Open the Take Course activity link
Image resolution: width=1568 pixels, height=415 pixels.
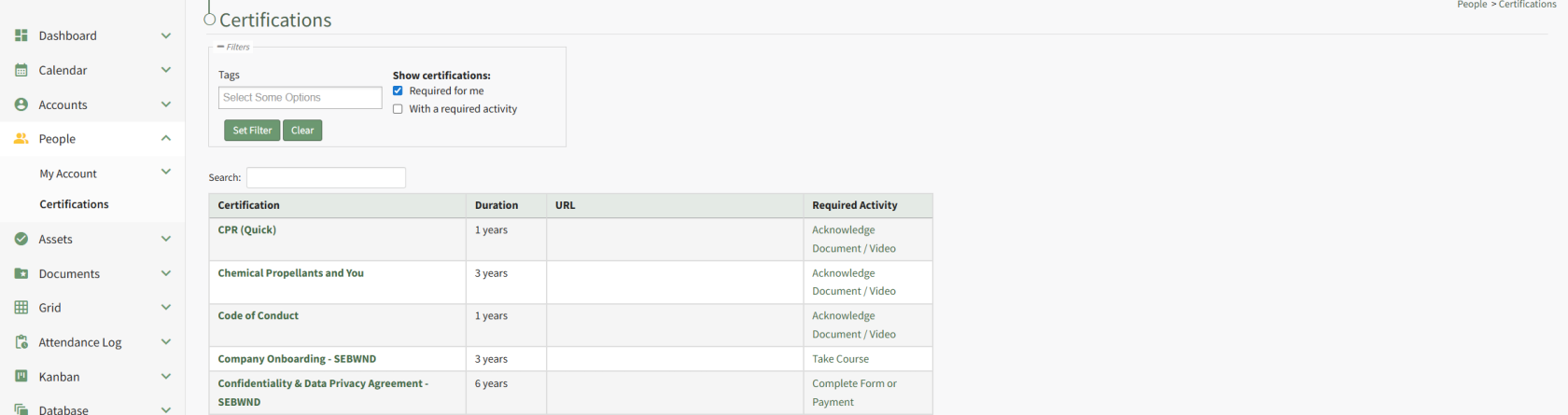(x=840, y=359)
